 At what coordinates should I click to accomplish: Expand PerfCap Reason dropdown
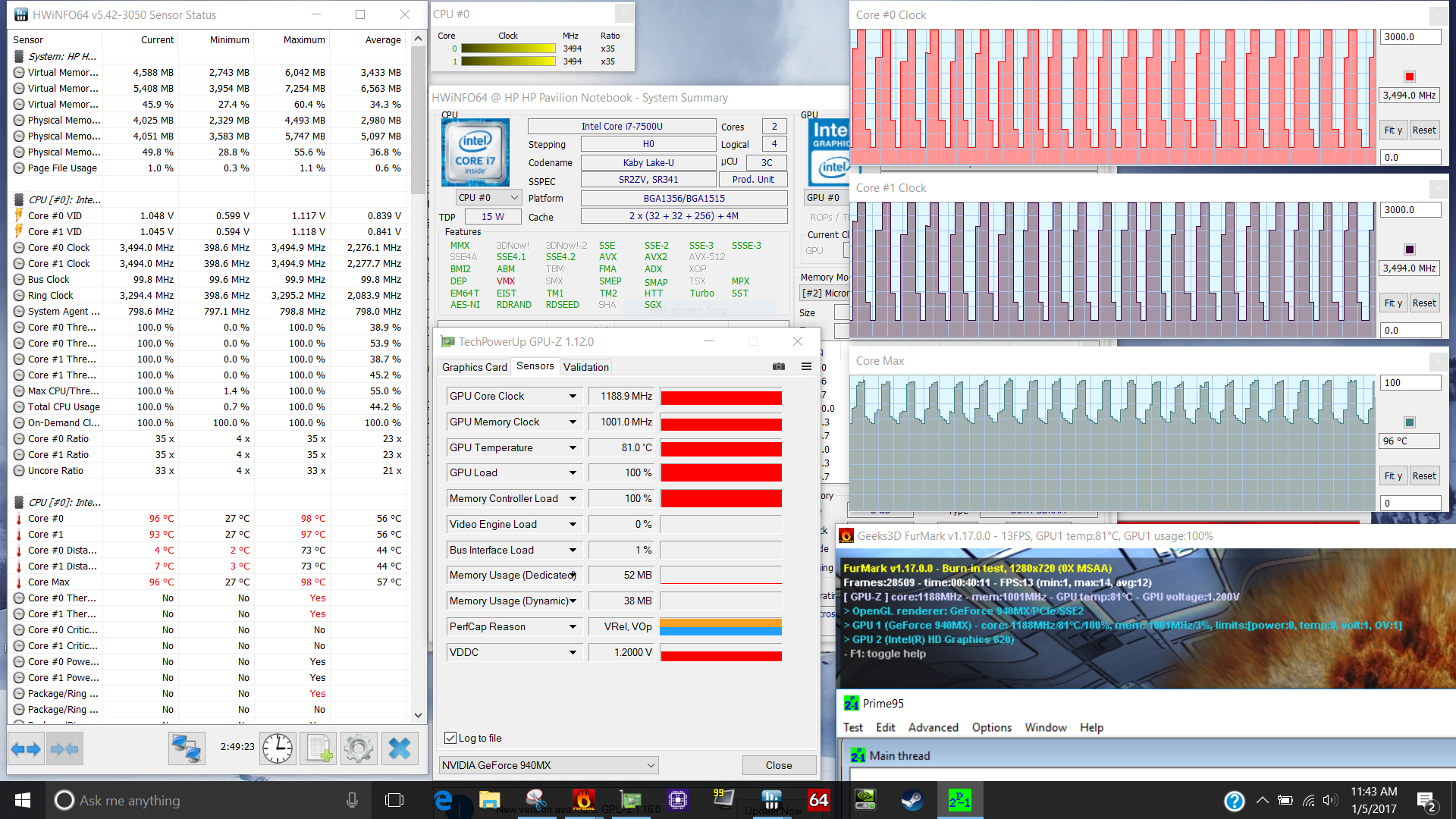(573, 626)
